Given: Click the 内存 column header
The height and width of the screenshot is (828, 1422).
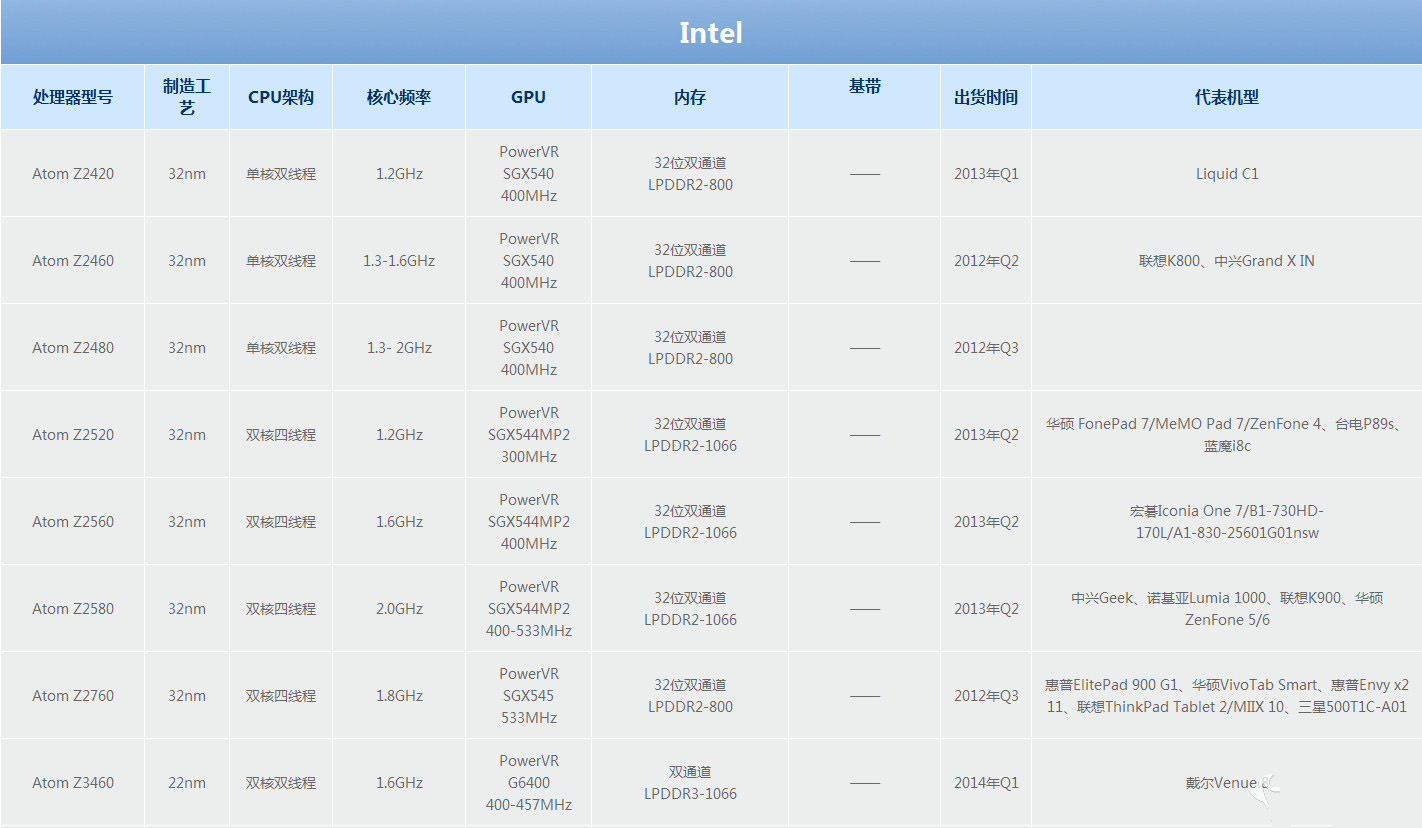Looking at the screenshot, I should 690,97.
